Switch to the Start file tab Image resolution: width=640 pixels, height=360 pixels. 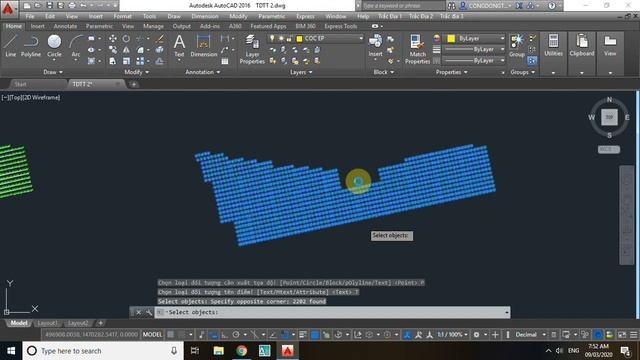tap(20, 84)
